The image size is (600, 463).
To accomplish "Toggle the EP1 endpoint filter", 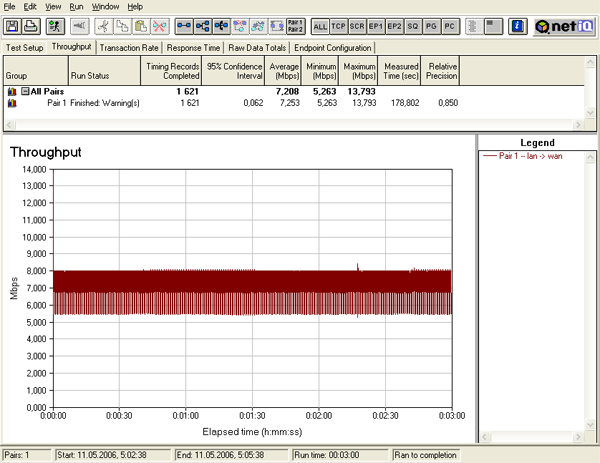I will (x=376, y=25).
